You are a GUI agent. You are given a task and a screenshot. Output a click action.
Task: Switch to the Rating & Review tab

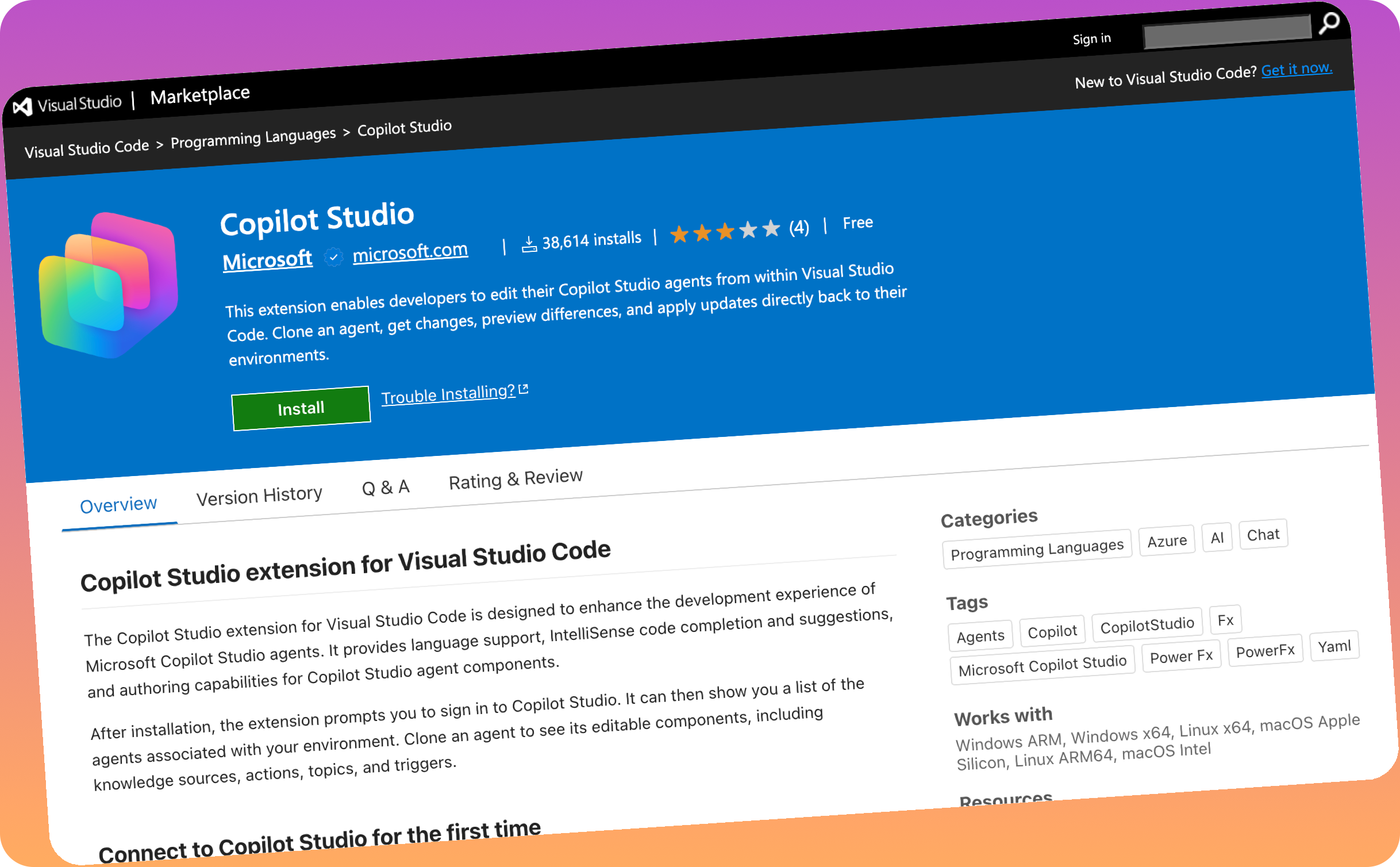point(515,478)
